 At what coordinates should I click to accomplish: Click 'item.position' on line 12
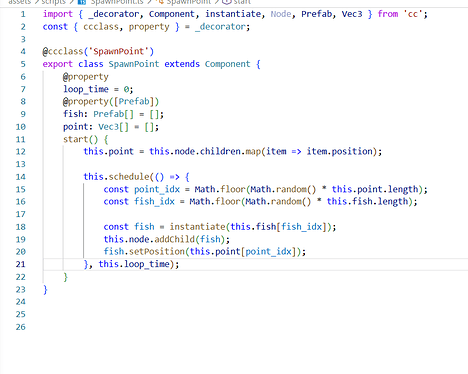339,152
